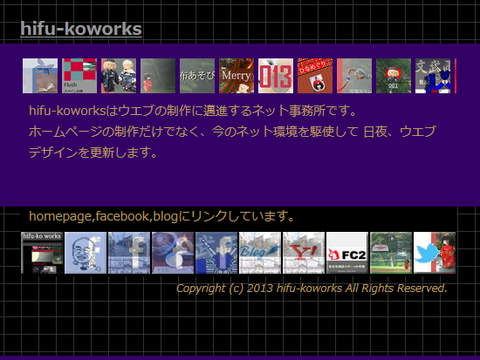480x360 pixels.
Task: Click the copyright 2013 hifu-koworks text
Action: [311, 288]
